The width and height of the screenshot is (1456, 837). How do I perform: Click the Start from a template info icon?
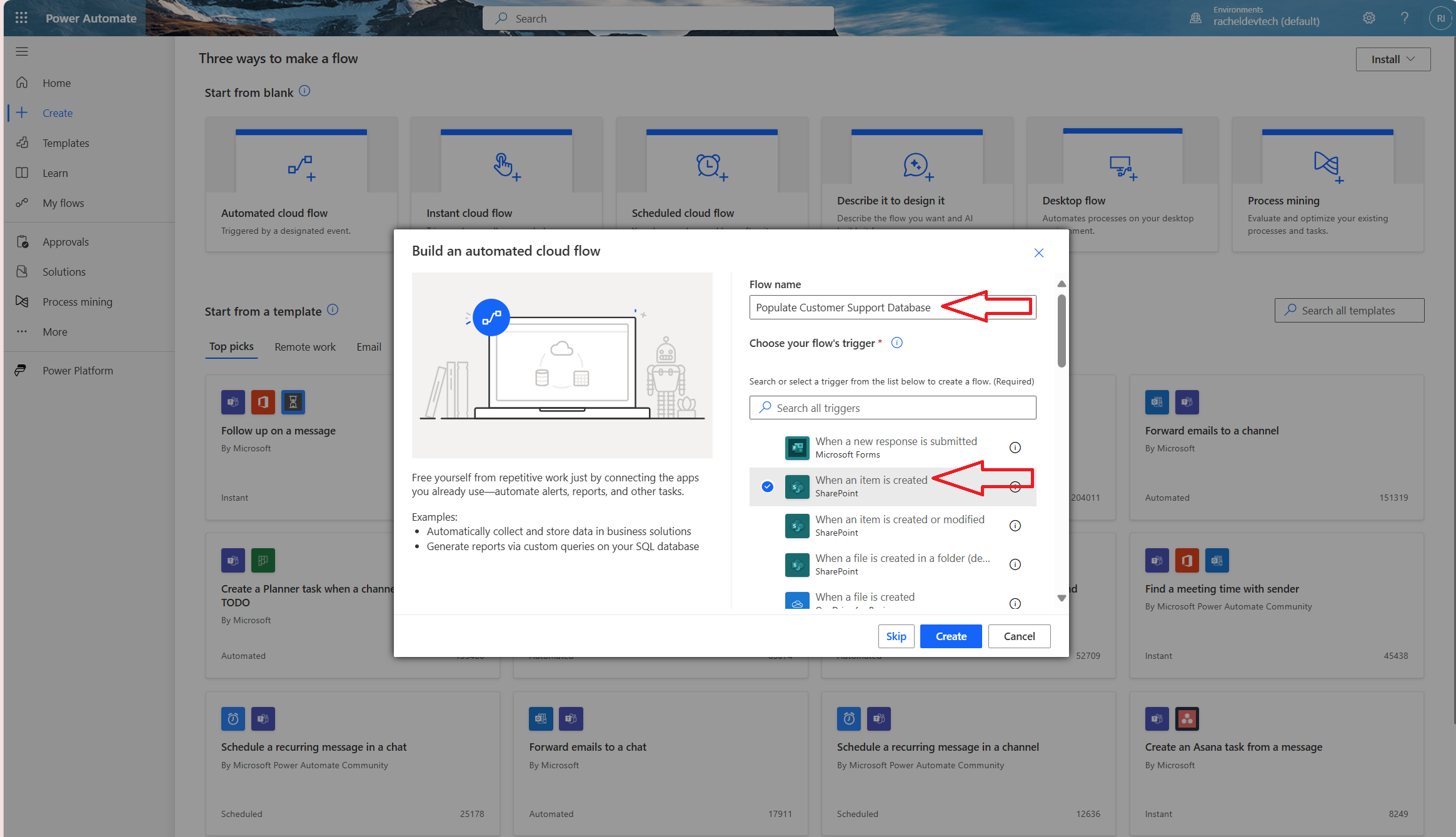coord(333,309)
